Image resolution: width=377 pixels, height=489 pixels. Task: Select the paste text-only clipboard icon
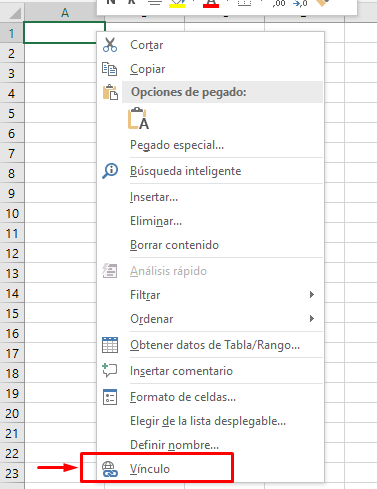138,118
